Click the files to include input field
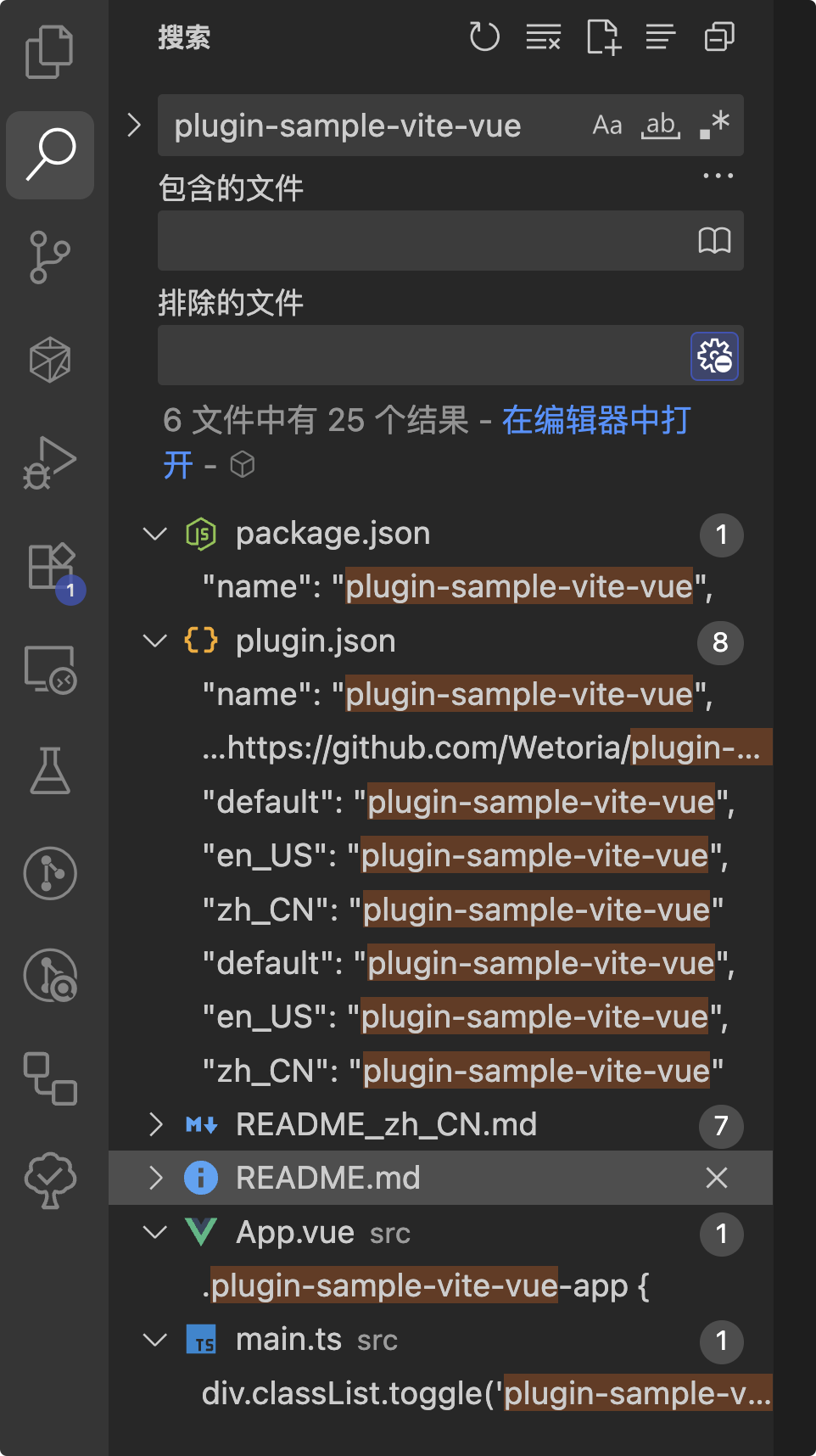Screen dimensions: 816x1456 pos(424,241)
